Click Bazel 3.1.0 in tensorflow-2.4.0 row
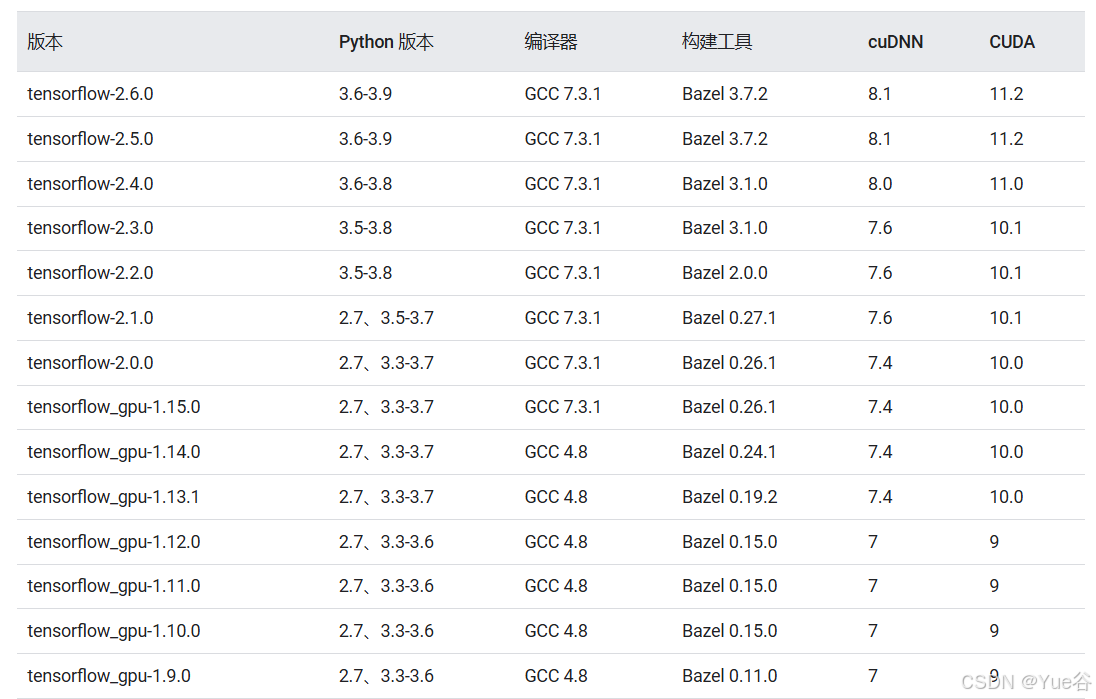 point(725,184)
